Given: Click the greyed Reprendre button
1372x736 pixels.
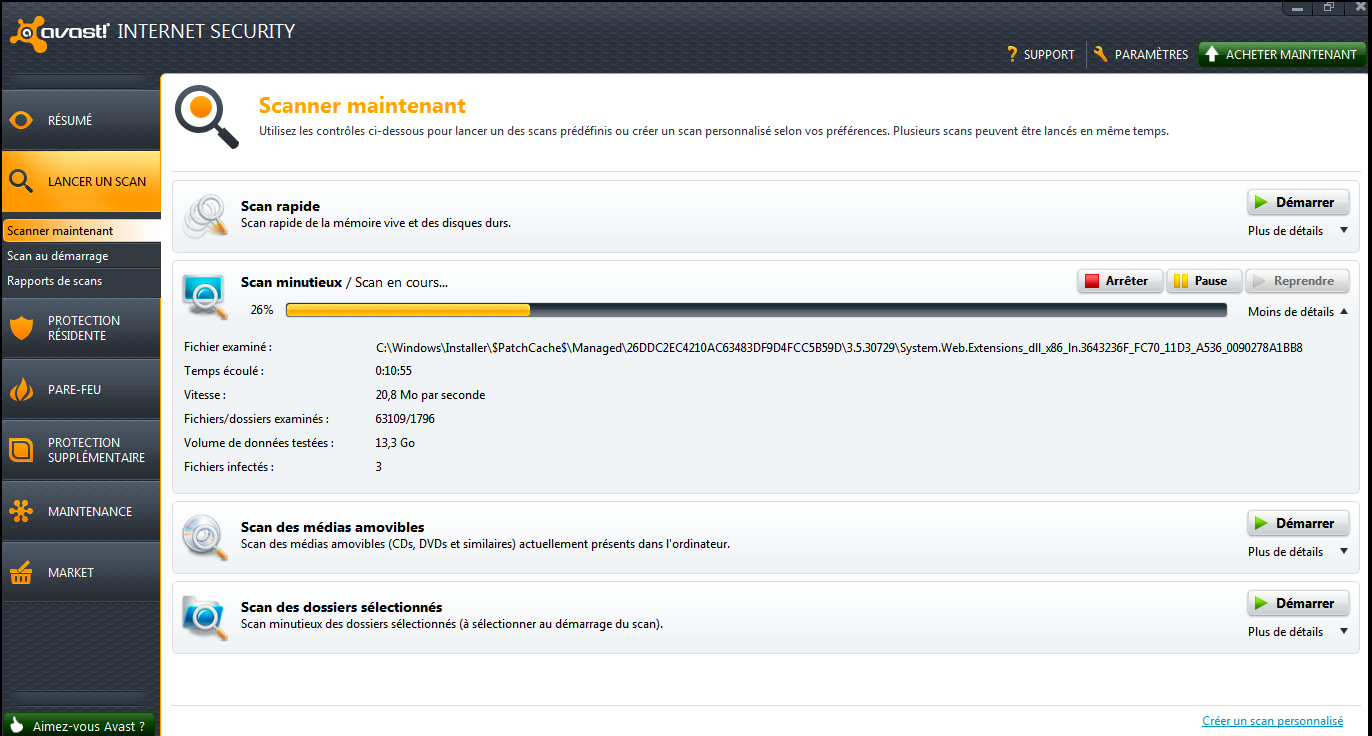Looking at the screenshot, I should pos(1297,281).
